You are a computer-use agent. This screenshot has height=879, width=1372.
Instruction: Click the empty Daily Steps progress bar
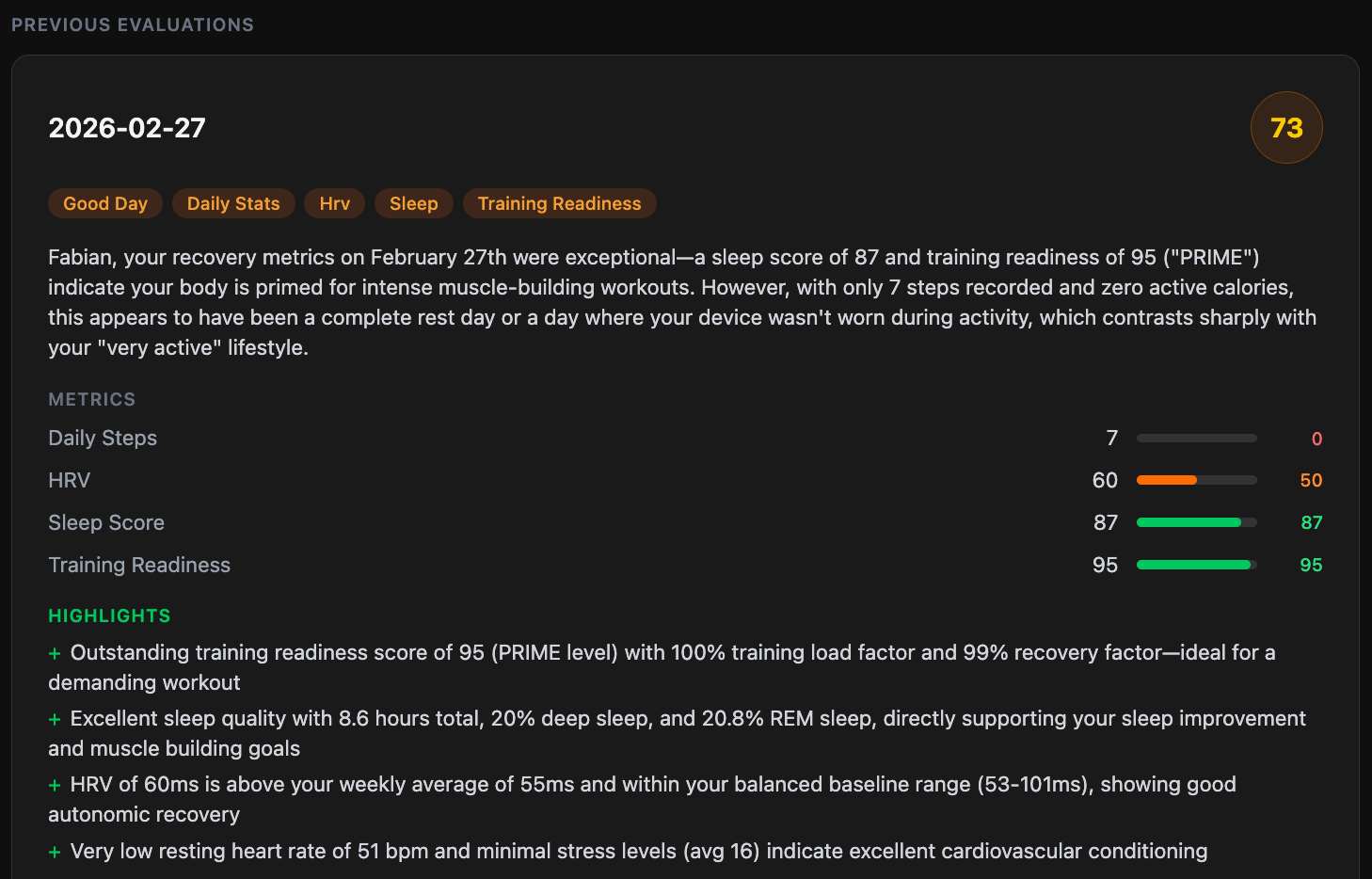pos(1196,439)
